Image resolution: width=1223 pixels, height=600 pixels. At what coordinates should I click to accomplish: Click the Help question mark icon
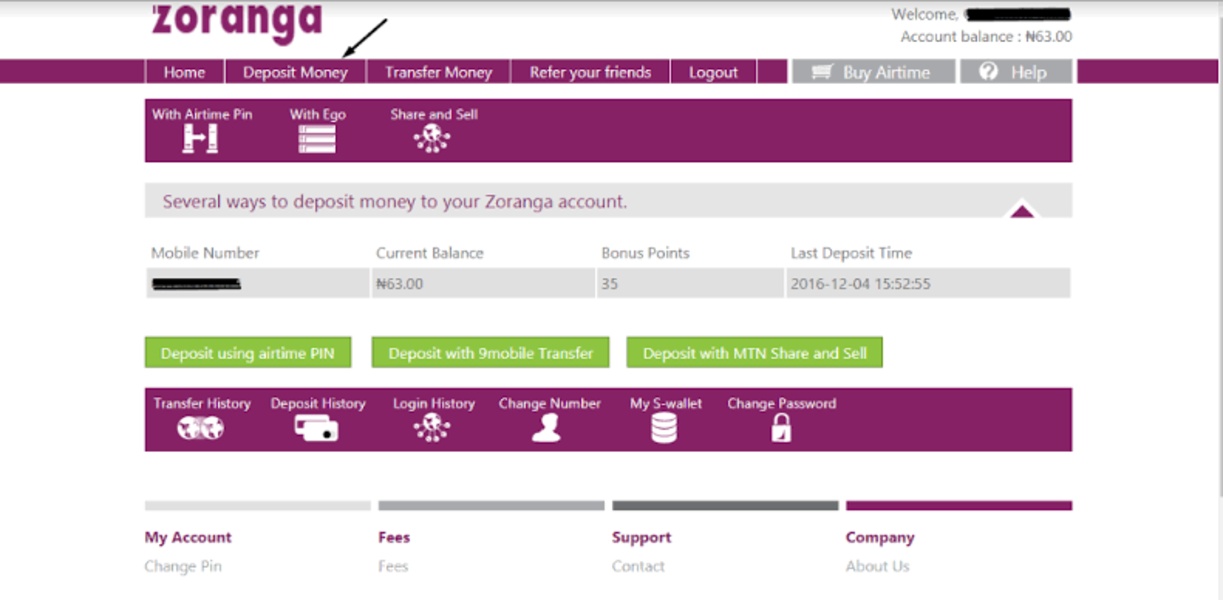pos(989,71)
